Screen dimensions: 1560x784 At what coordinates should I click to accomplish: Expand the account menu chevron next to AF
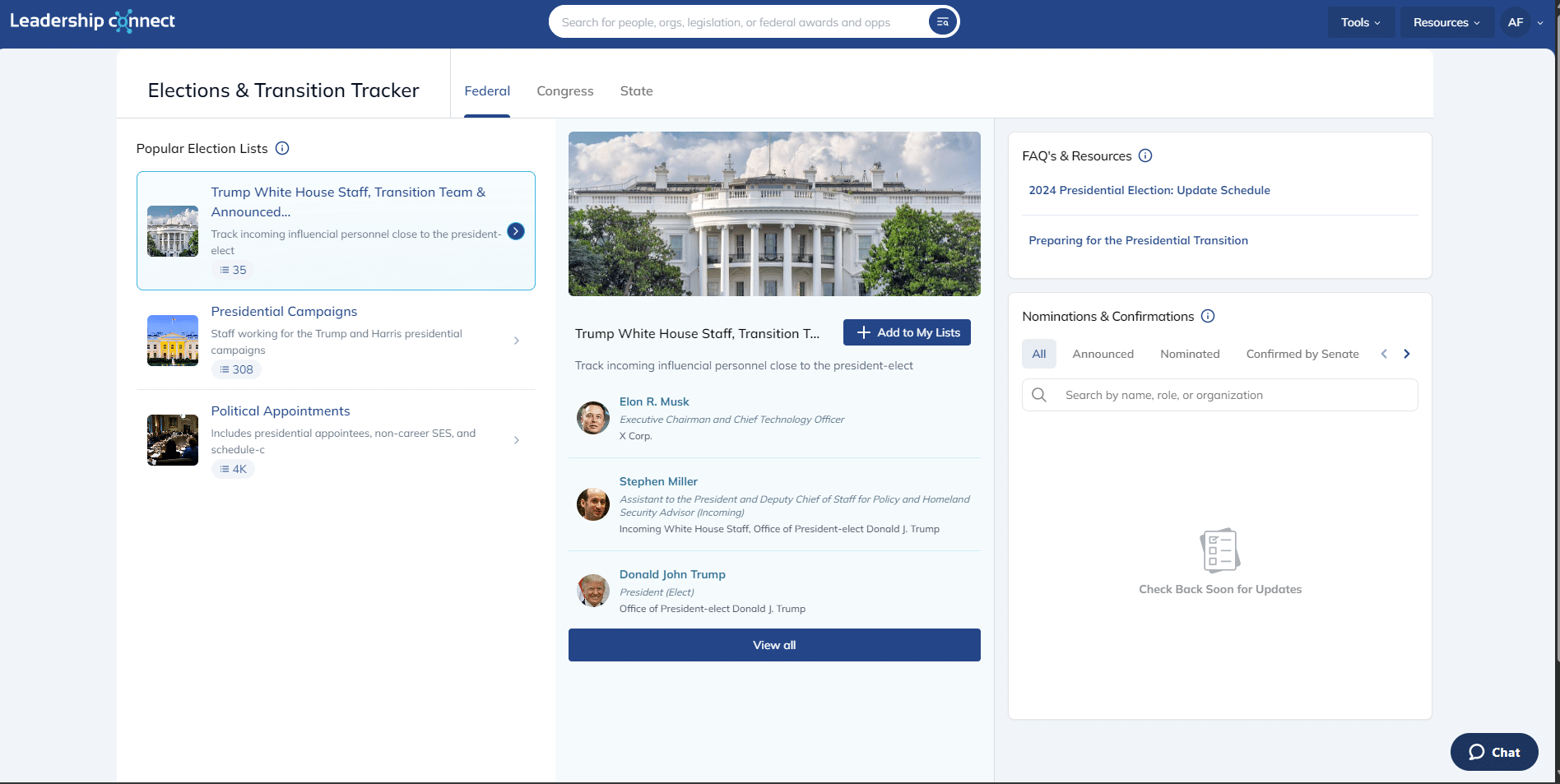[x=1540, y=23]
